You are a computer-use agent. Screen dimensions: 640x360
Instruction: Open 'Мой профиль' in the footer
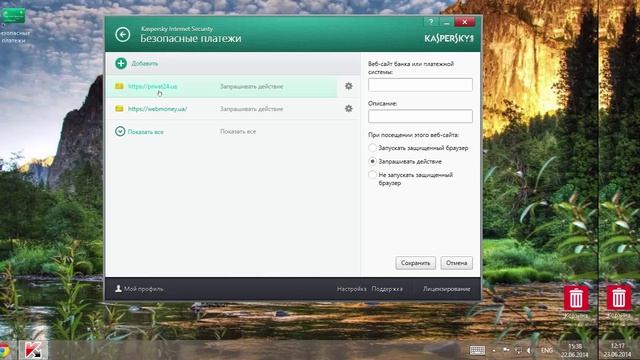coord(143,289)
